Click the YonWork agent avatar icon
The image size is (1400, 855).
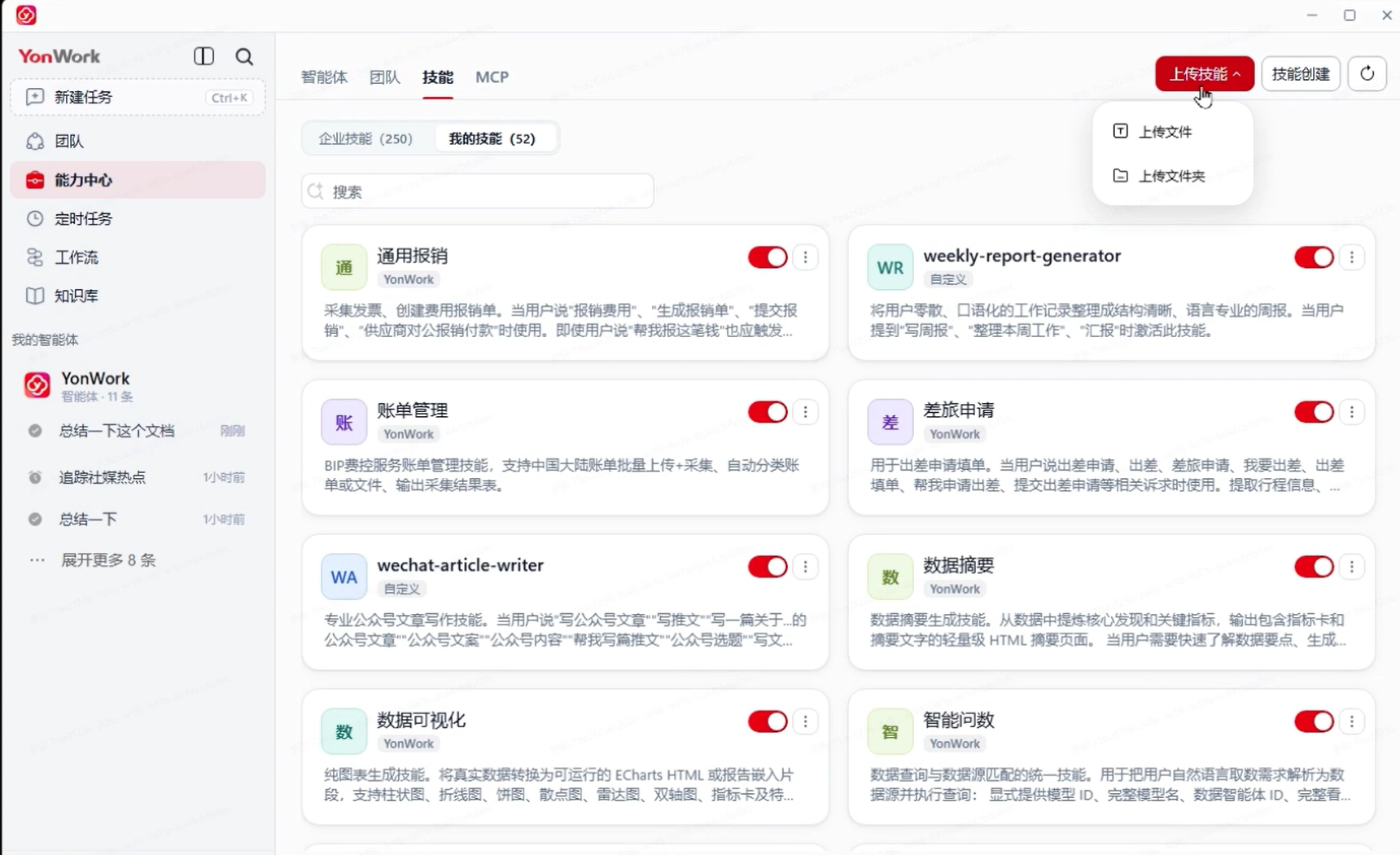(x=37, y=385)
